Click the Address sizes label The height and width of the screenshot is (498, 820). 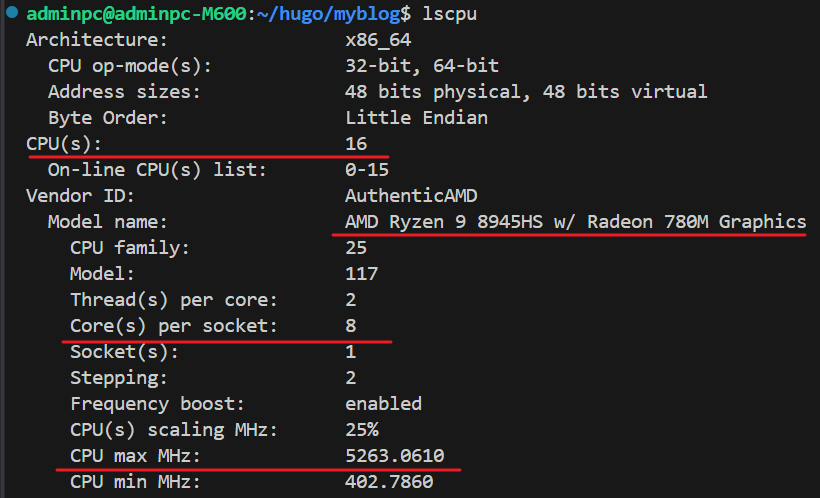pyautogui.click(x=124, y=92)
